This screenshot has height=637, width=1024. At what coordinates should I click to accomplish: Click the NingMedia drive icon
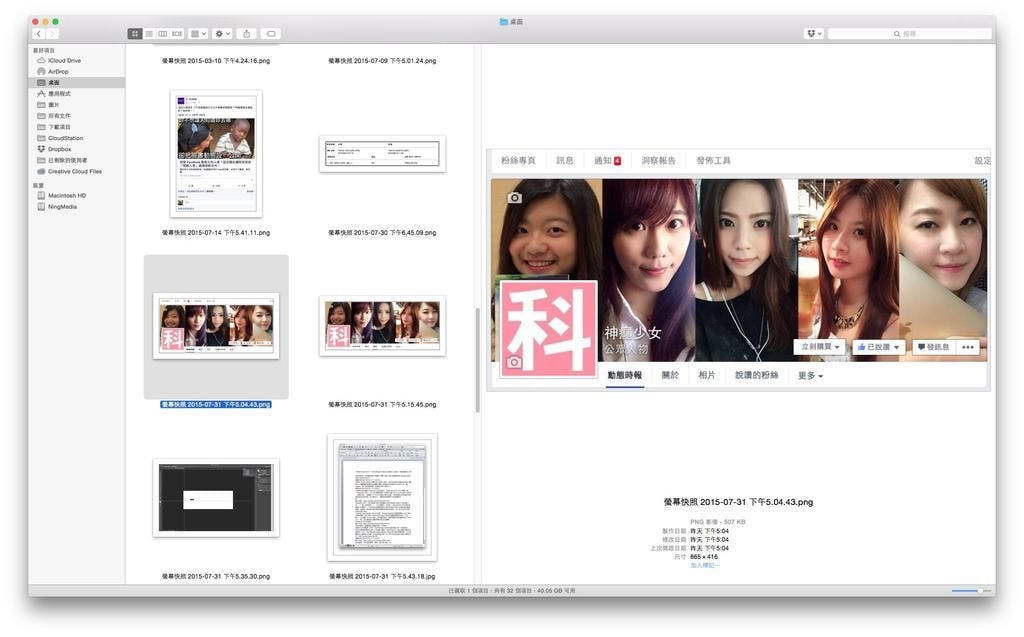point(41,206)
